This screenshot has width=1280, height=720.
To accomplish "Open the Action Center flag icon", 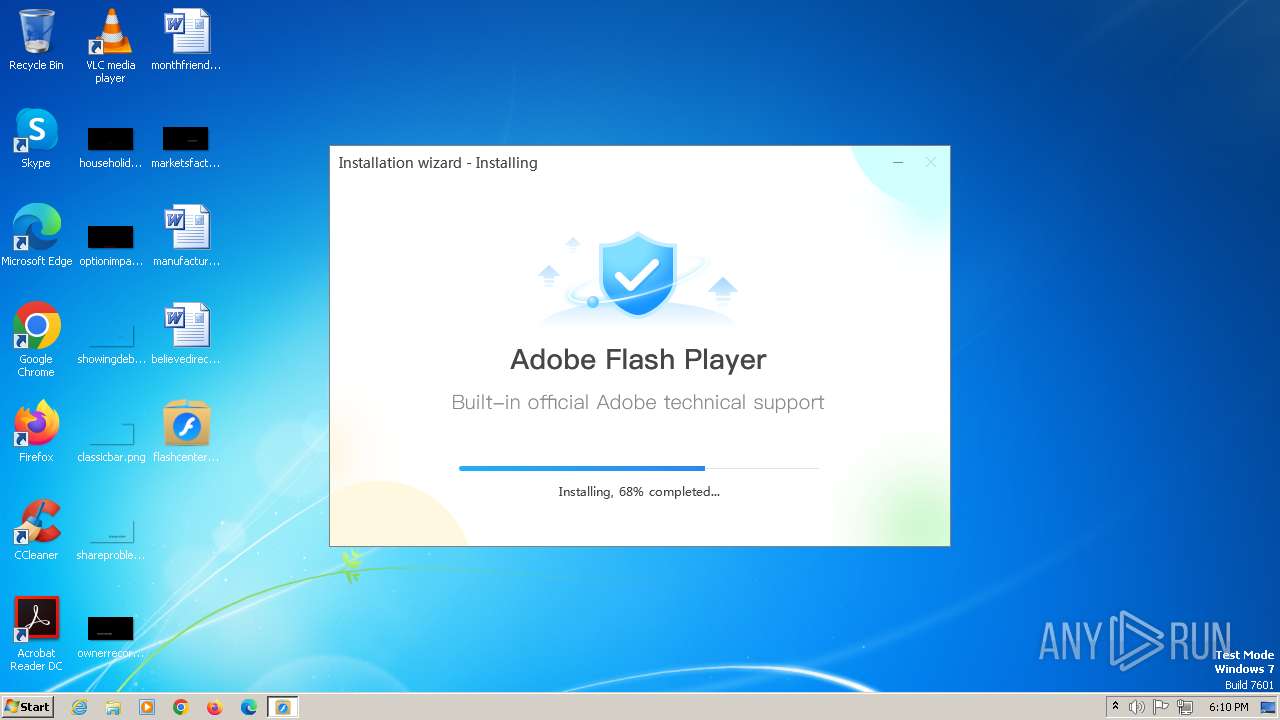I will tap(1161, 707).
